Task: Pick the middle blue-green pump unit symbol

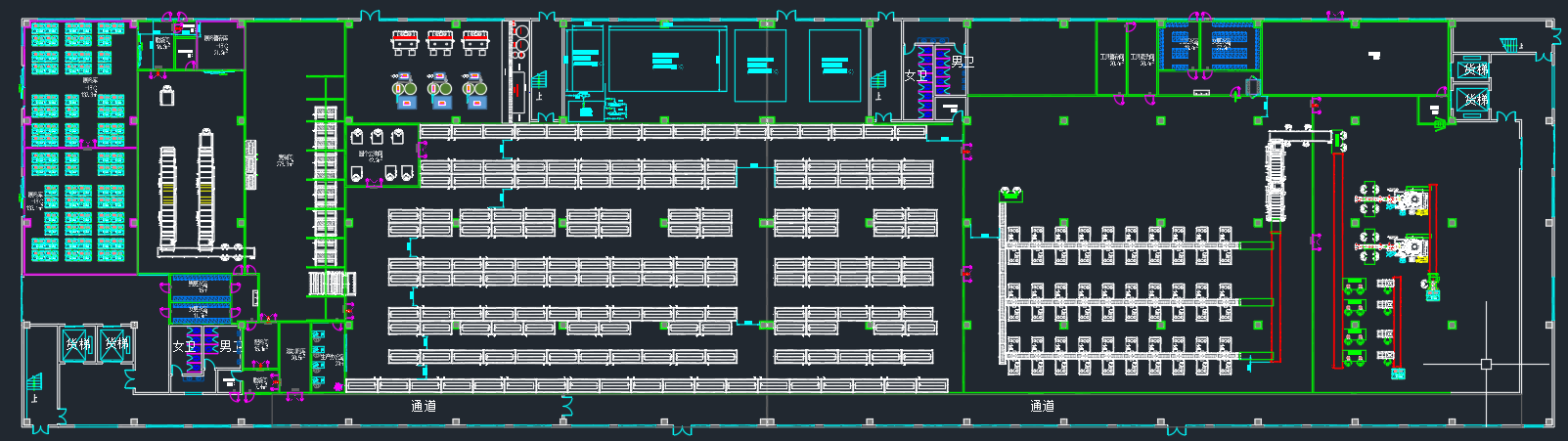Action: (440, 89)
